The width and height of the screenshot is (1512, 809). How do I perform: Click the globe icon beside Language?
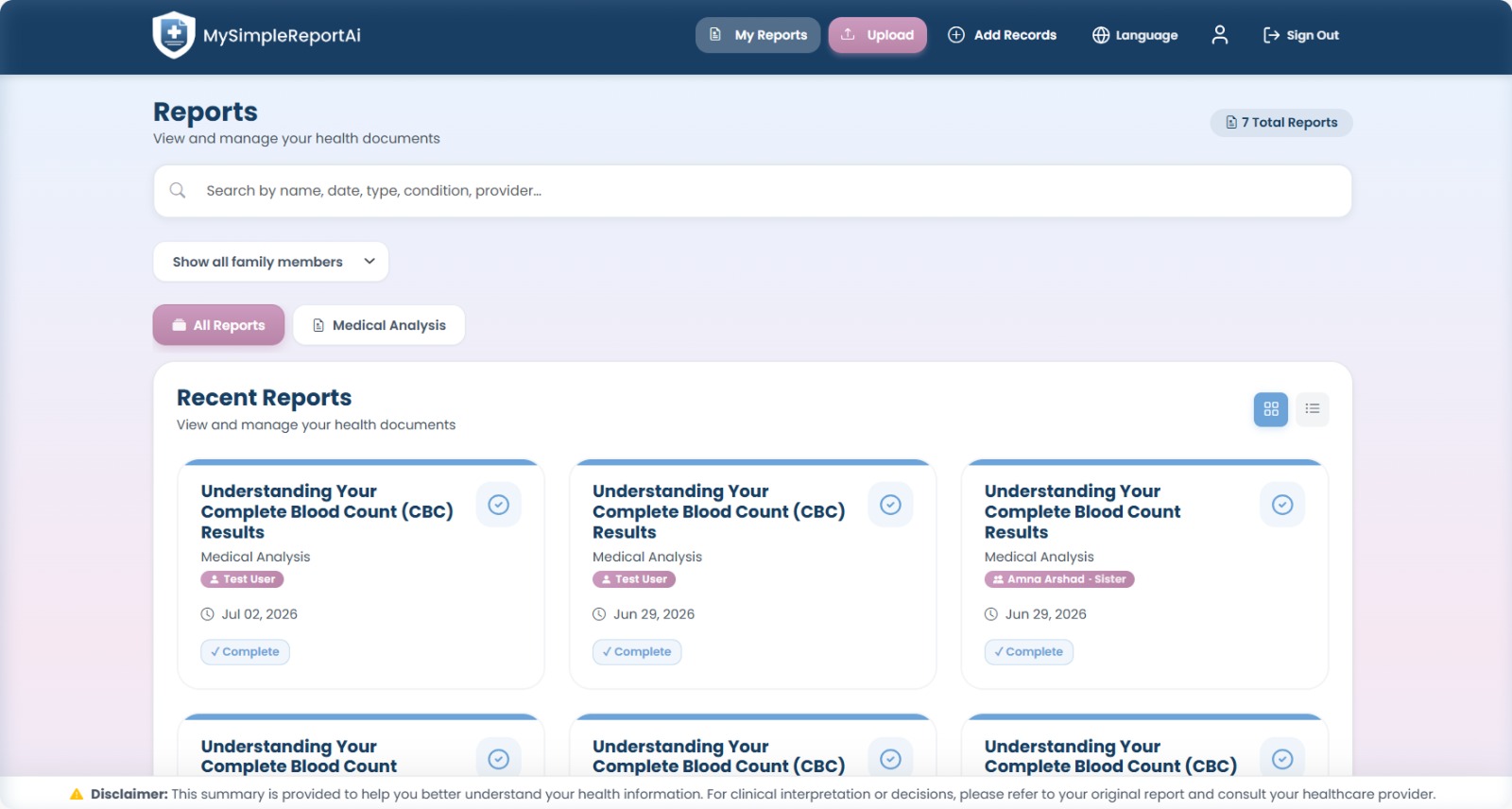click(1101, 35)
